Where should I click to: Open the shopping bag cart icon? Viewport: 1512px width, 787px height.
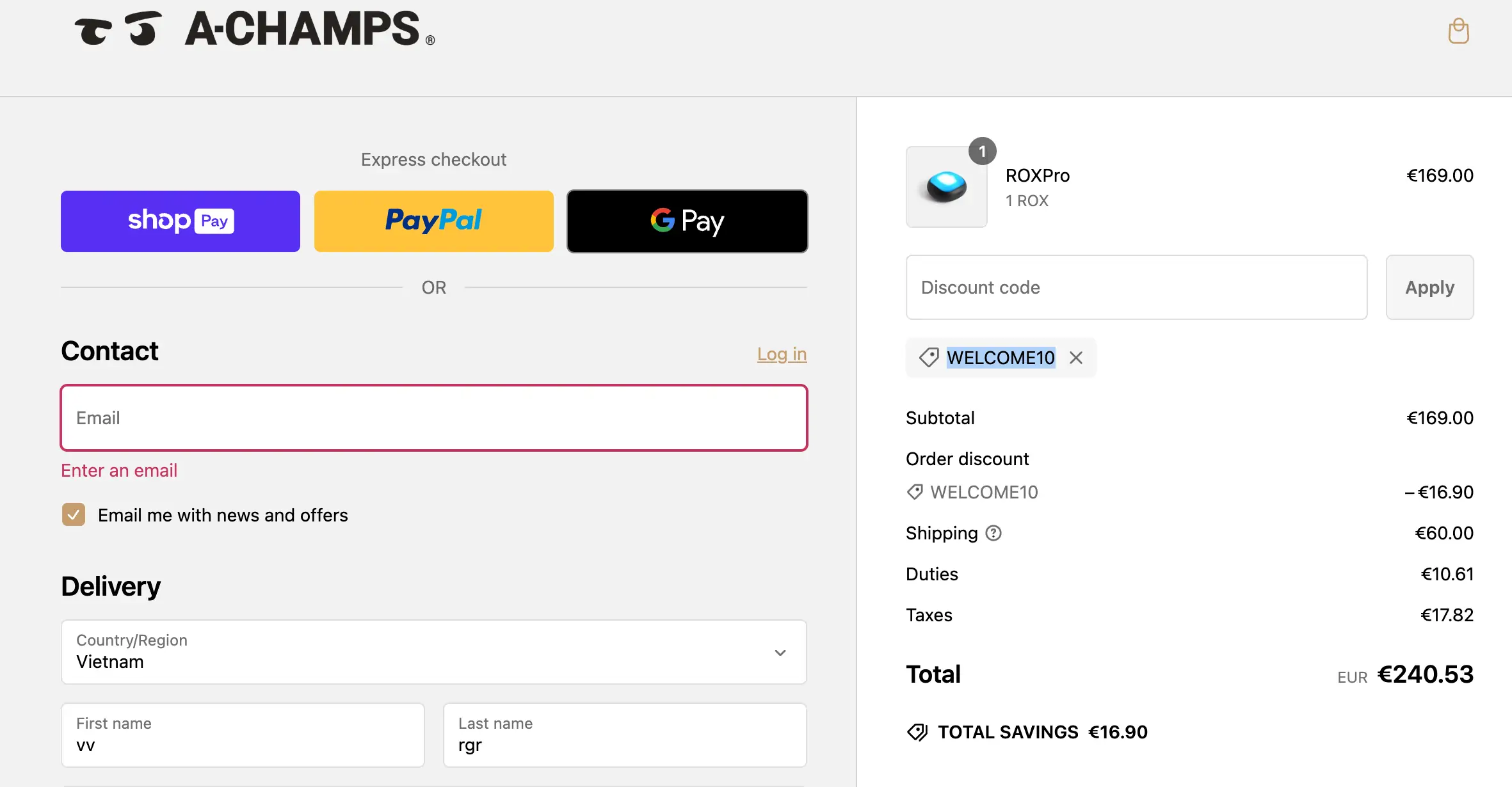click(1458, 31)
